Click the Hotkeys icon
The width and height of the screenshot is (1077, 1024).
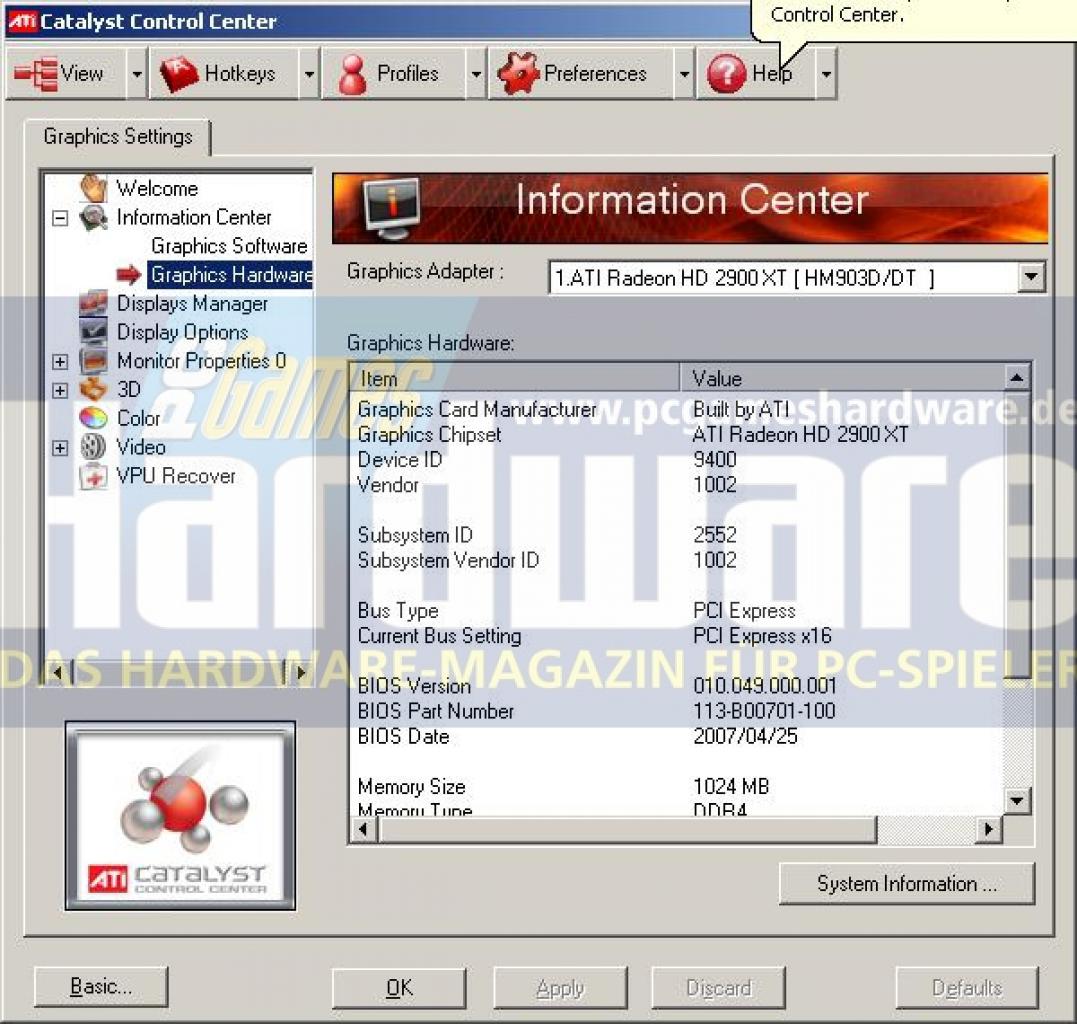point(179,73)
